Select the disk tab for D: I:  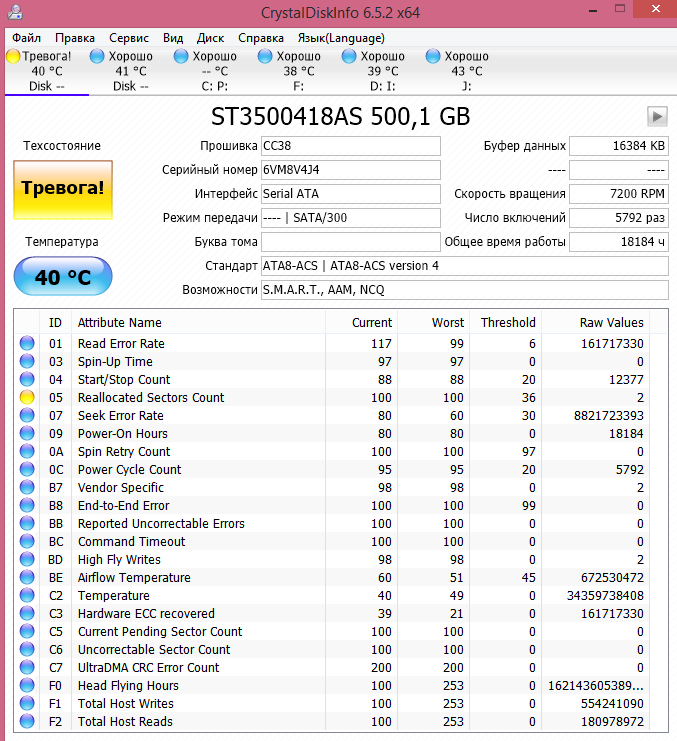383,71
